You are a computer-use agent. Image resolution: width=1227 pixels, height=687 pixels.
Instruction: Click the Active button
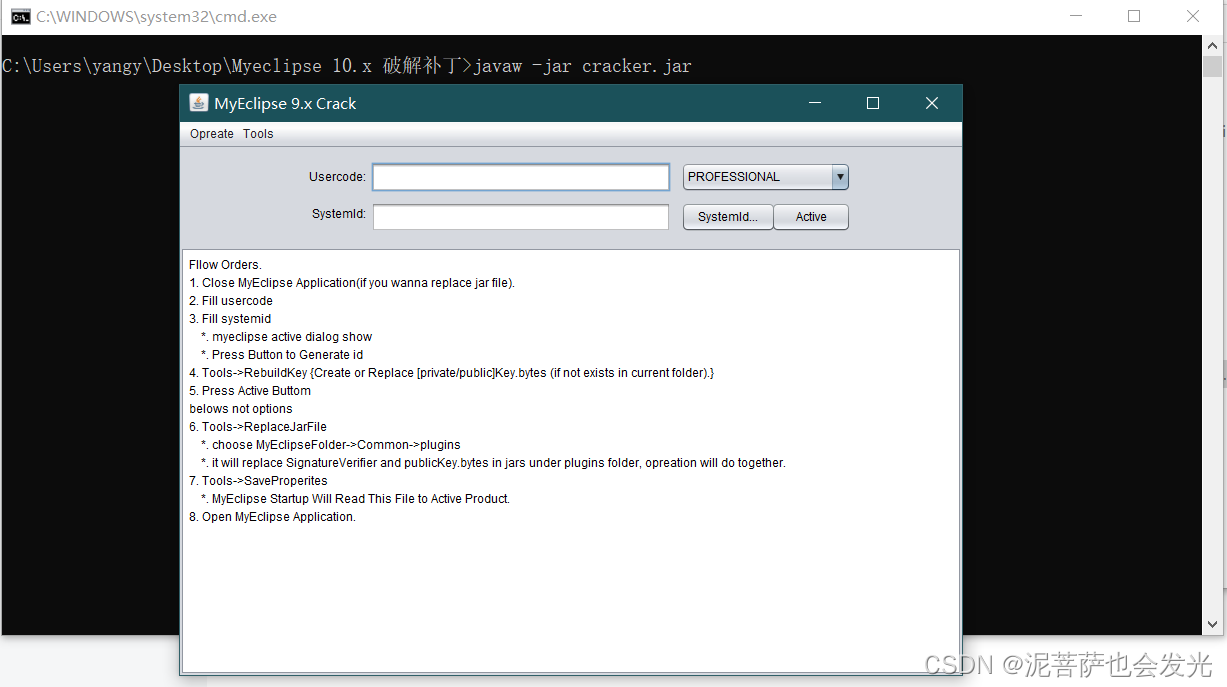[x=811, y=217]
